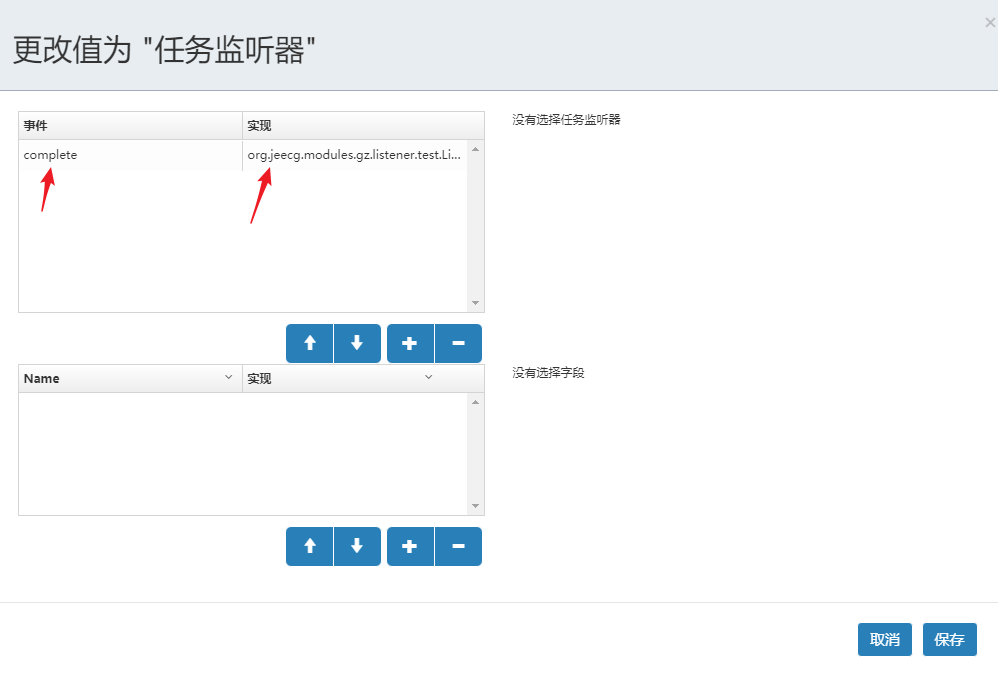Select the complete listener row
Image resolution: width=998 pixels, height=677 pixels.
[50, 155]
